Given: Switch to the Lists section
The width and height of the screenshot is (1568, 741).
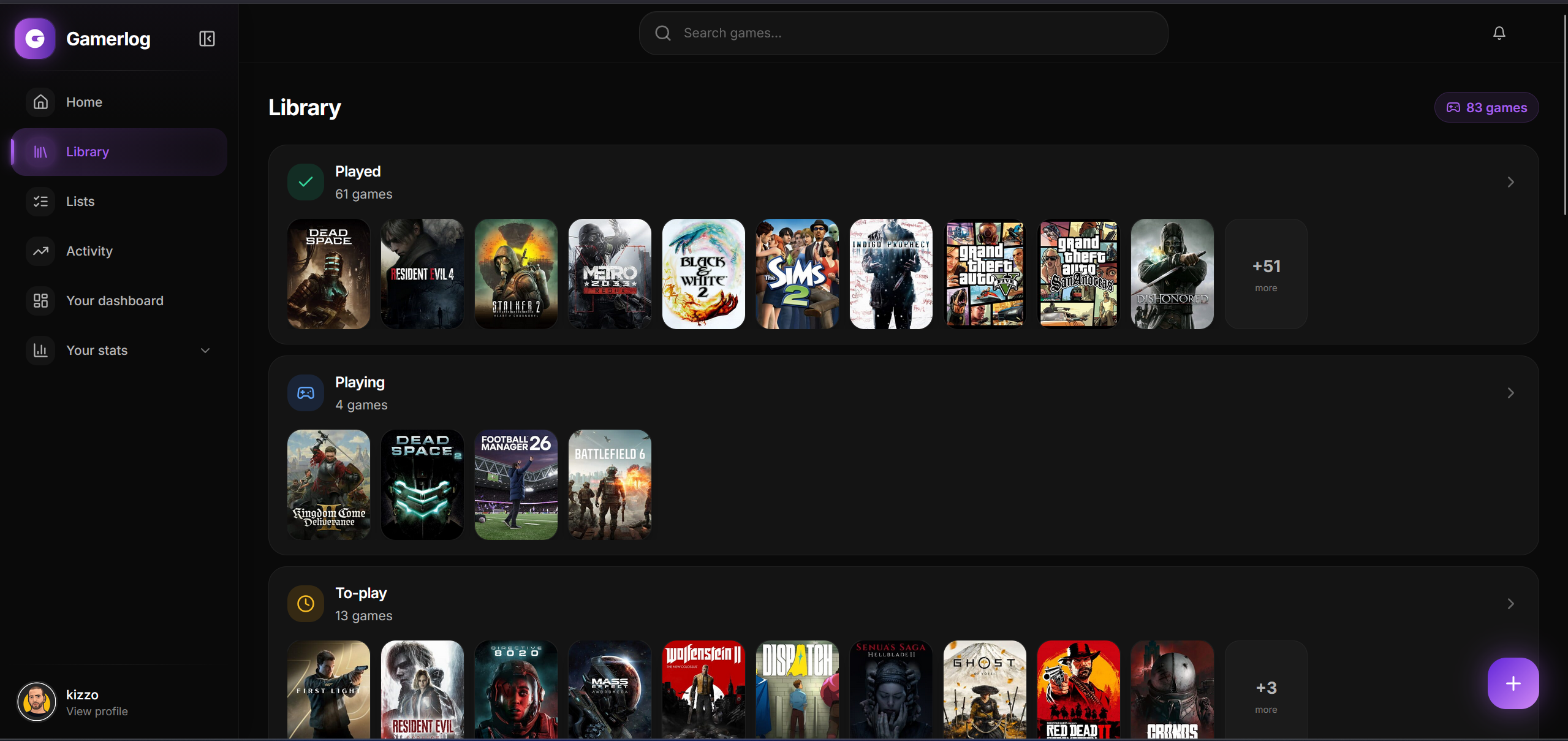Looking at the screenshot, I should pos(80,201).
